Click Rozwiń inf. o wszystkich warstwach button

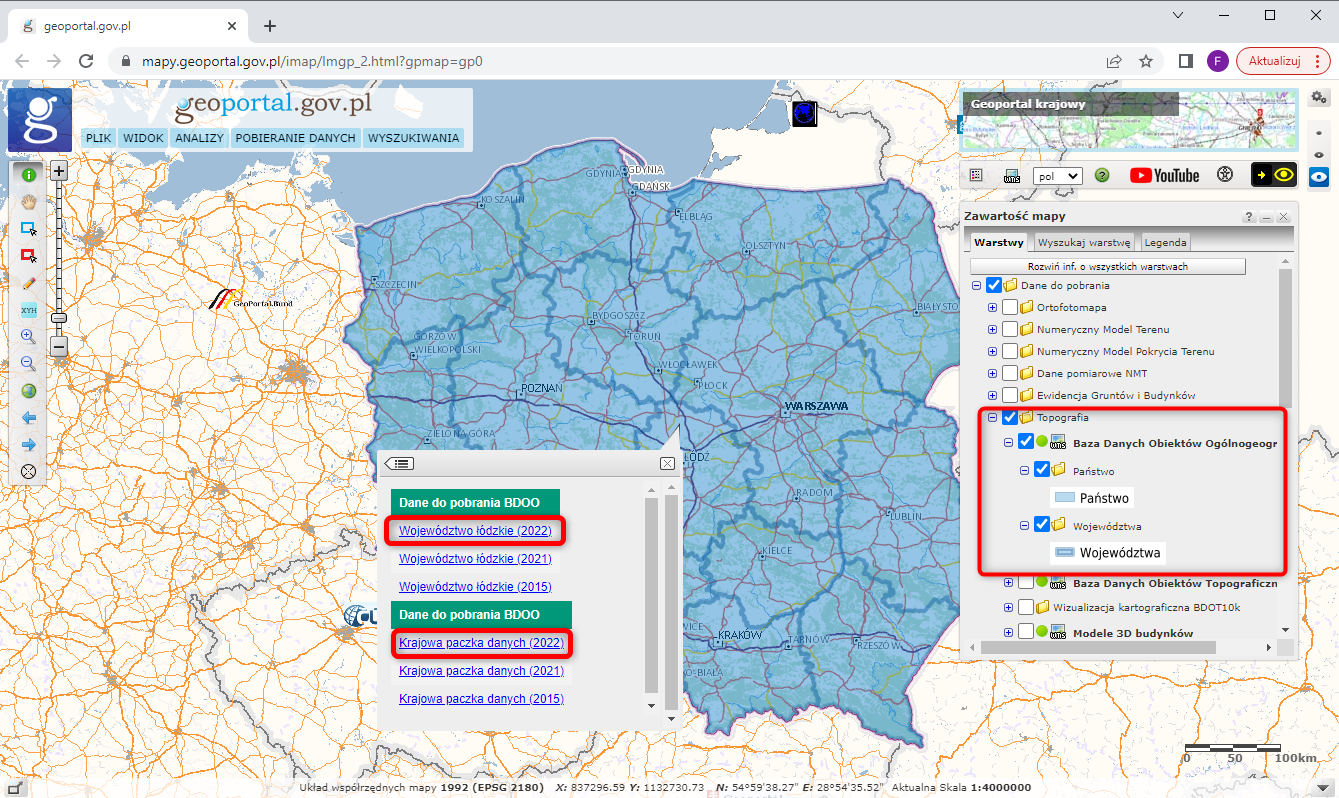click(1107, 267)
